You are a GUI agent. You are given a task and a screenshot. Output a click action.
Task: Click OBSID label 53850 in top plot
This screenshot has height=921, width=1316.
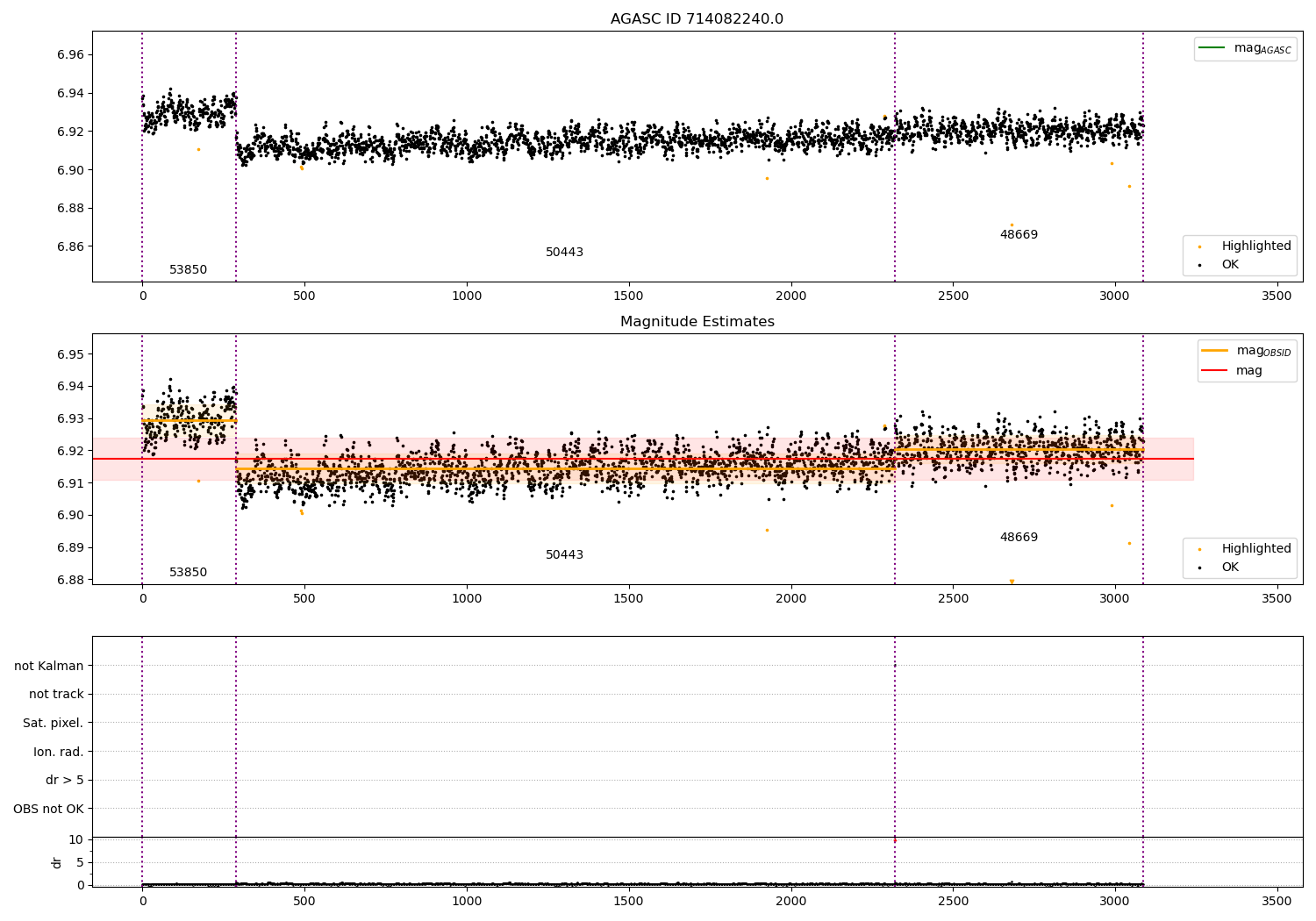point(188,269)
